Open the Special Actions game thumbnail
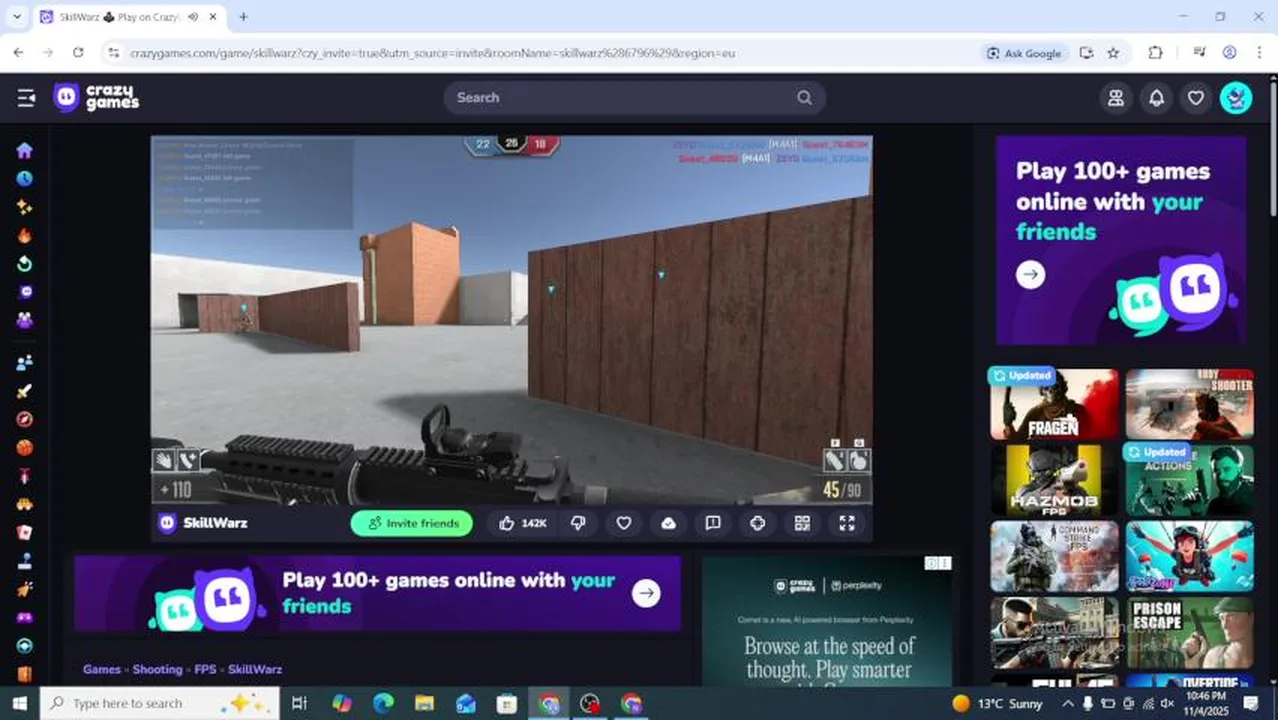 (1190, 480)
